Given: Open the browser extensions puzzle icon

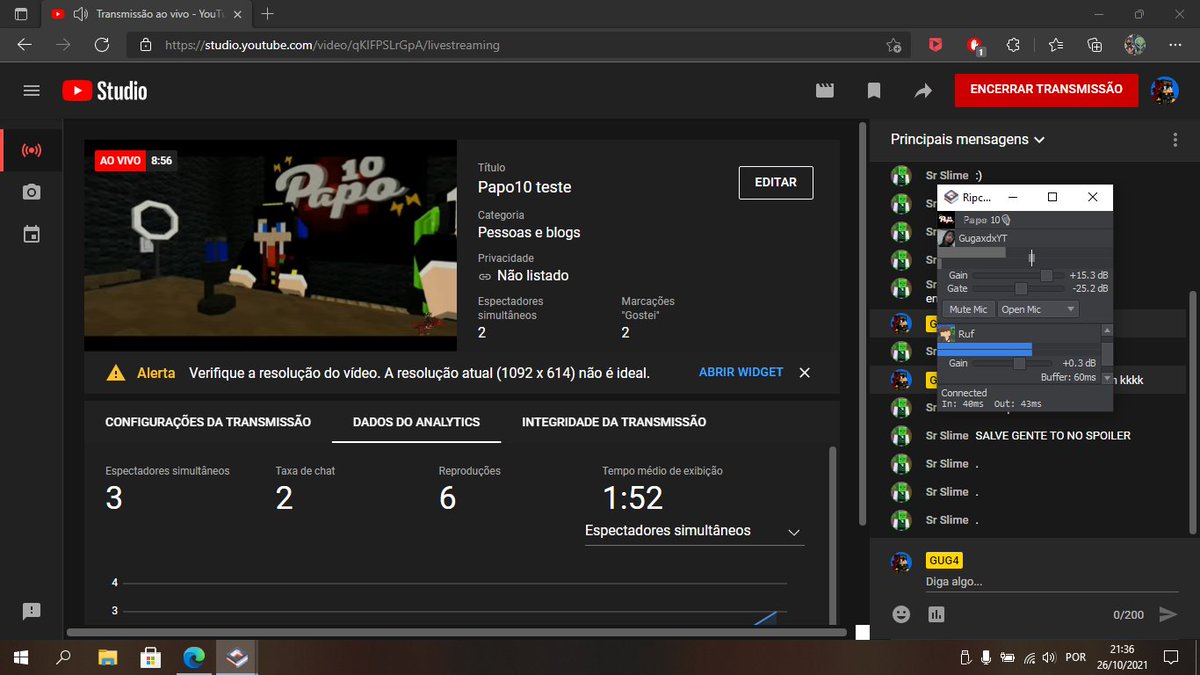Looking at the screenshot, I should (x=1013, y=45).
